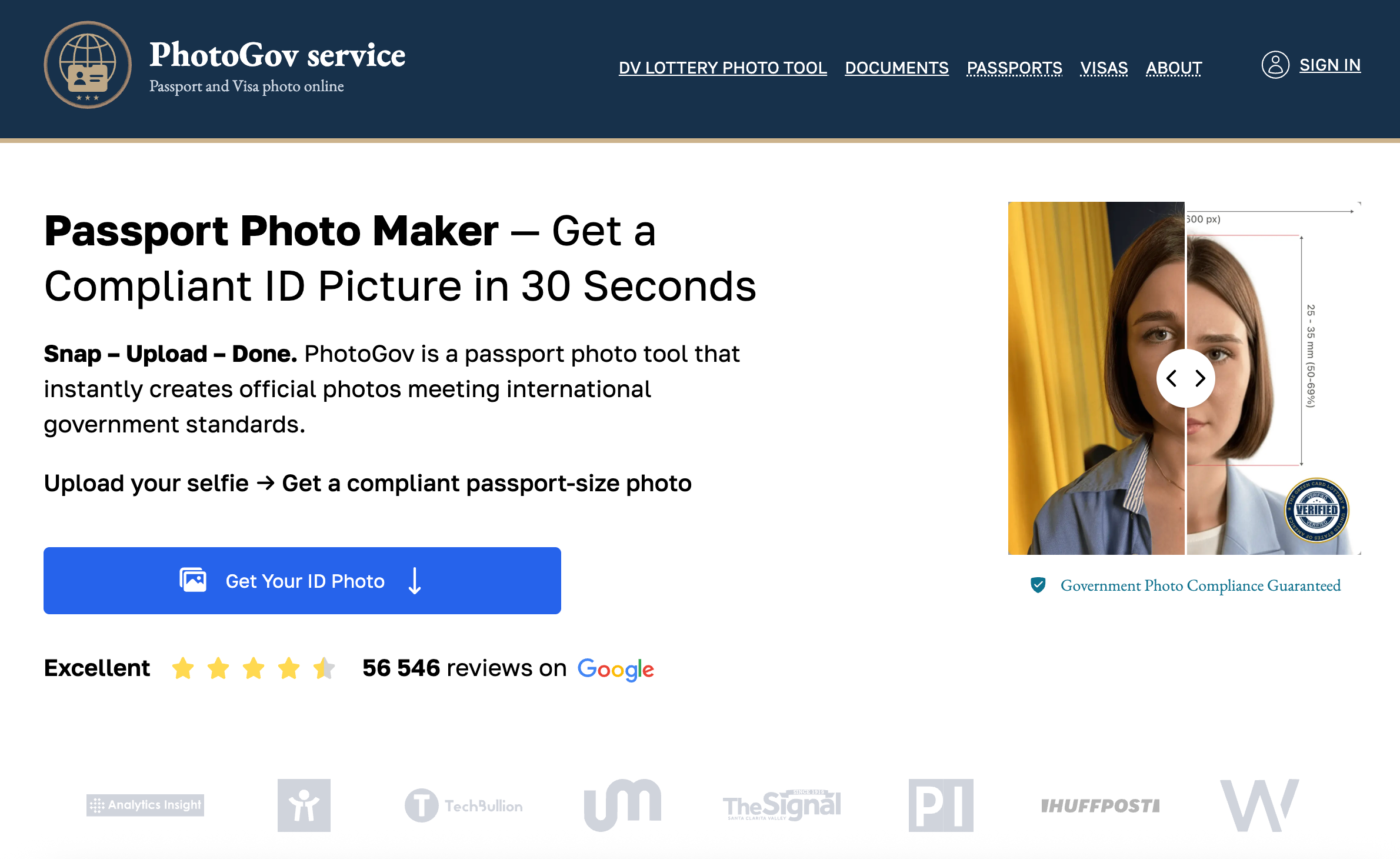Screen dimensions: 1400x859
Task: Click the PhotoGov globe passport logo
Action: tap(88, 65)
